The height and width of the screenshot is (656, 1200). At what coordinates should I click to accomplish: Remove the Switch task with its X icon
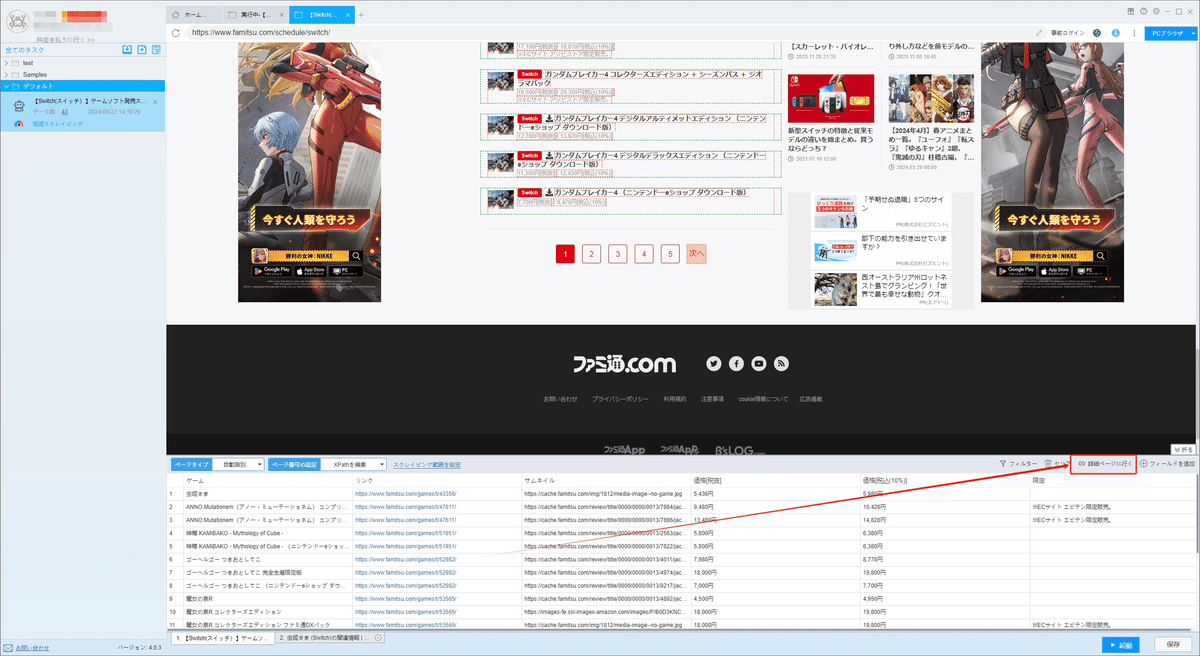click(x=155, y=102)
